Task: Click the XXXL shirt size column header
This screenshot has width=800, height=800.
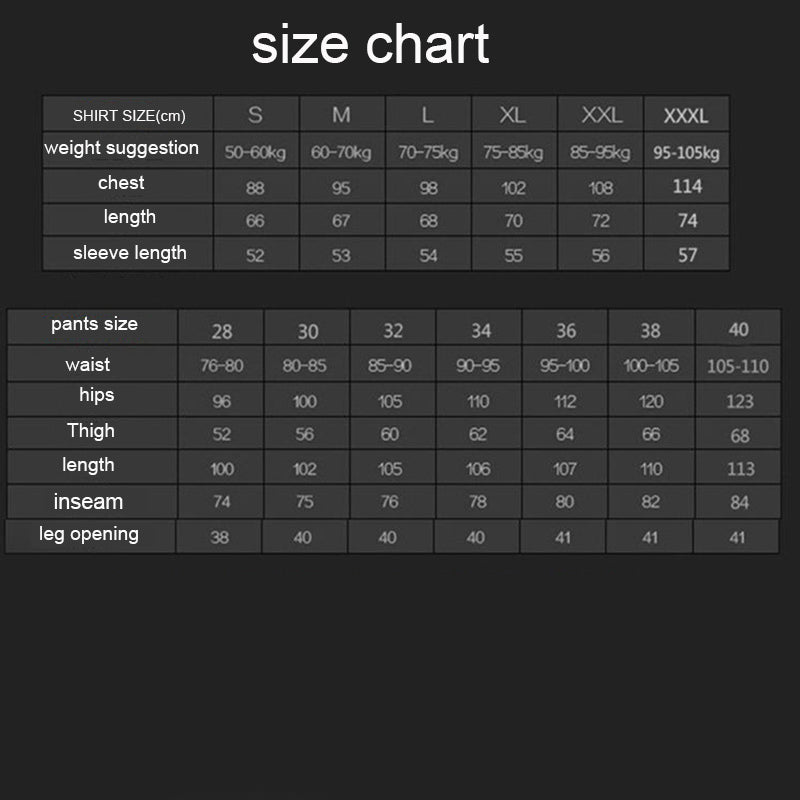Action: [686, 116]
